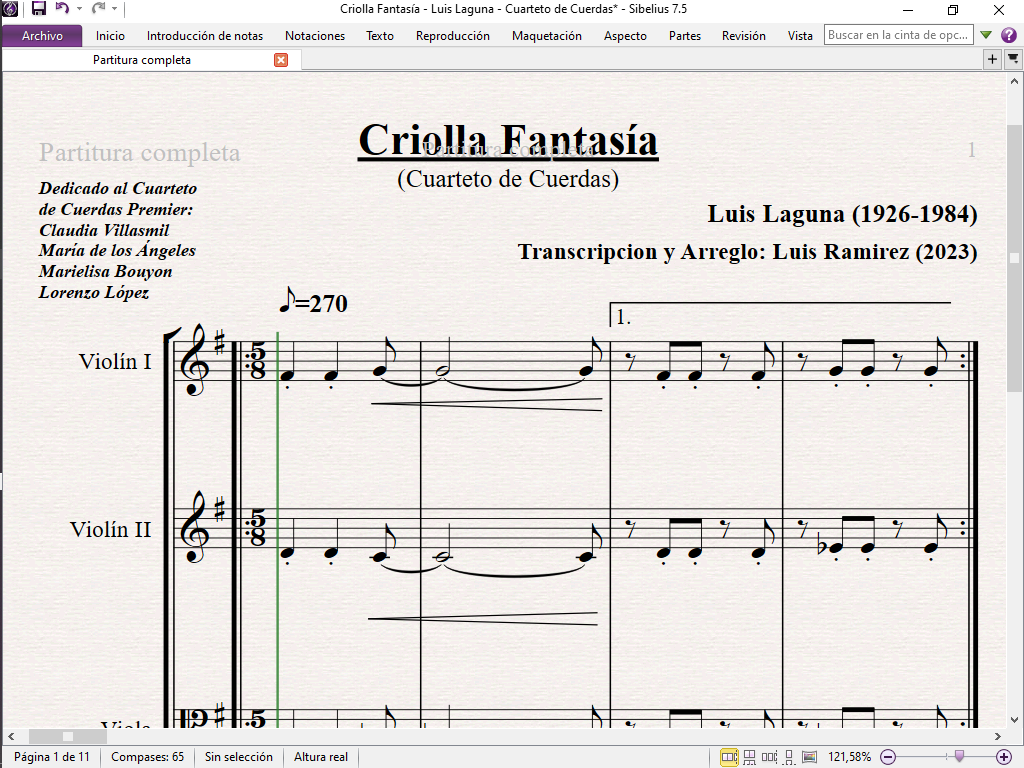This screenshot has width=1024, height=768.
Task: Select the Criolla Fantasía title text
Action: pos(508,140)
